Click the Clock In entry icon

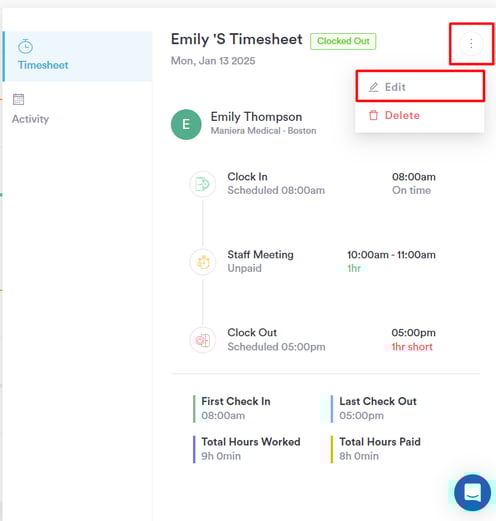tap(202, 184)
